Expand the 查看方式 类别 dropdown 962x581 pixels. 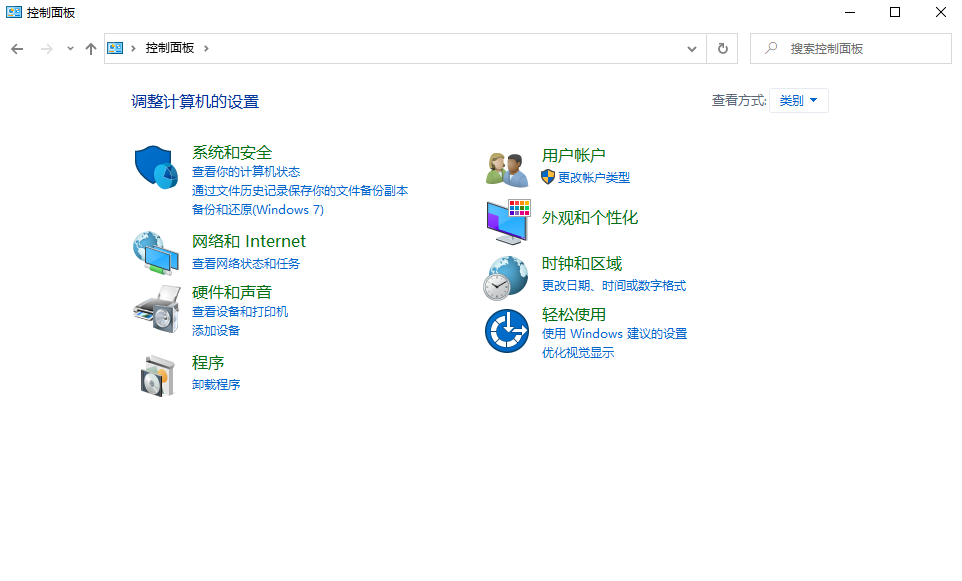click(799, 101)
